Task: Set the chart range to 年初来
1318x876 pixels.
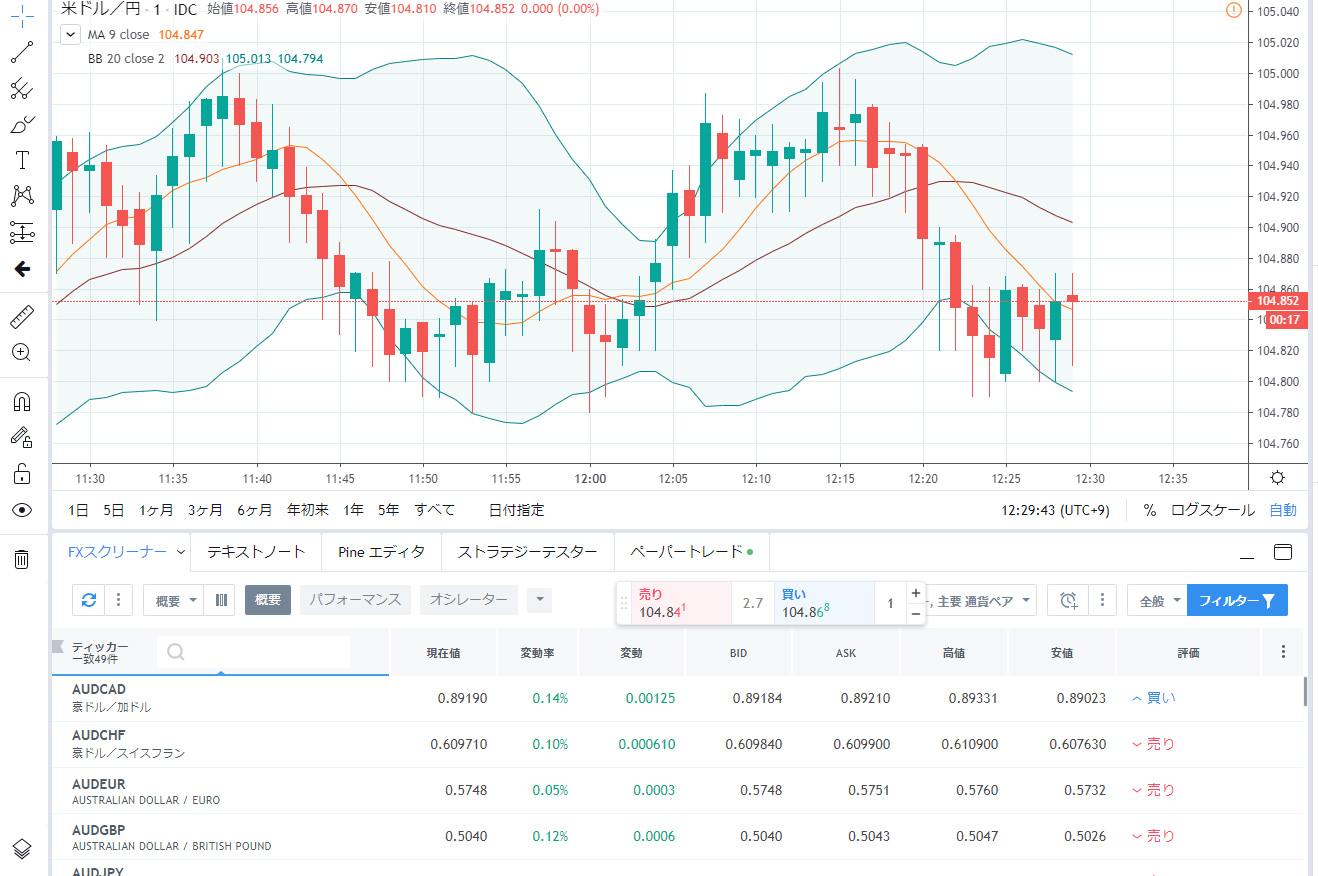Action: tap(308, 510)
